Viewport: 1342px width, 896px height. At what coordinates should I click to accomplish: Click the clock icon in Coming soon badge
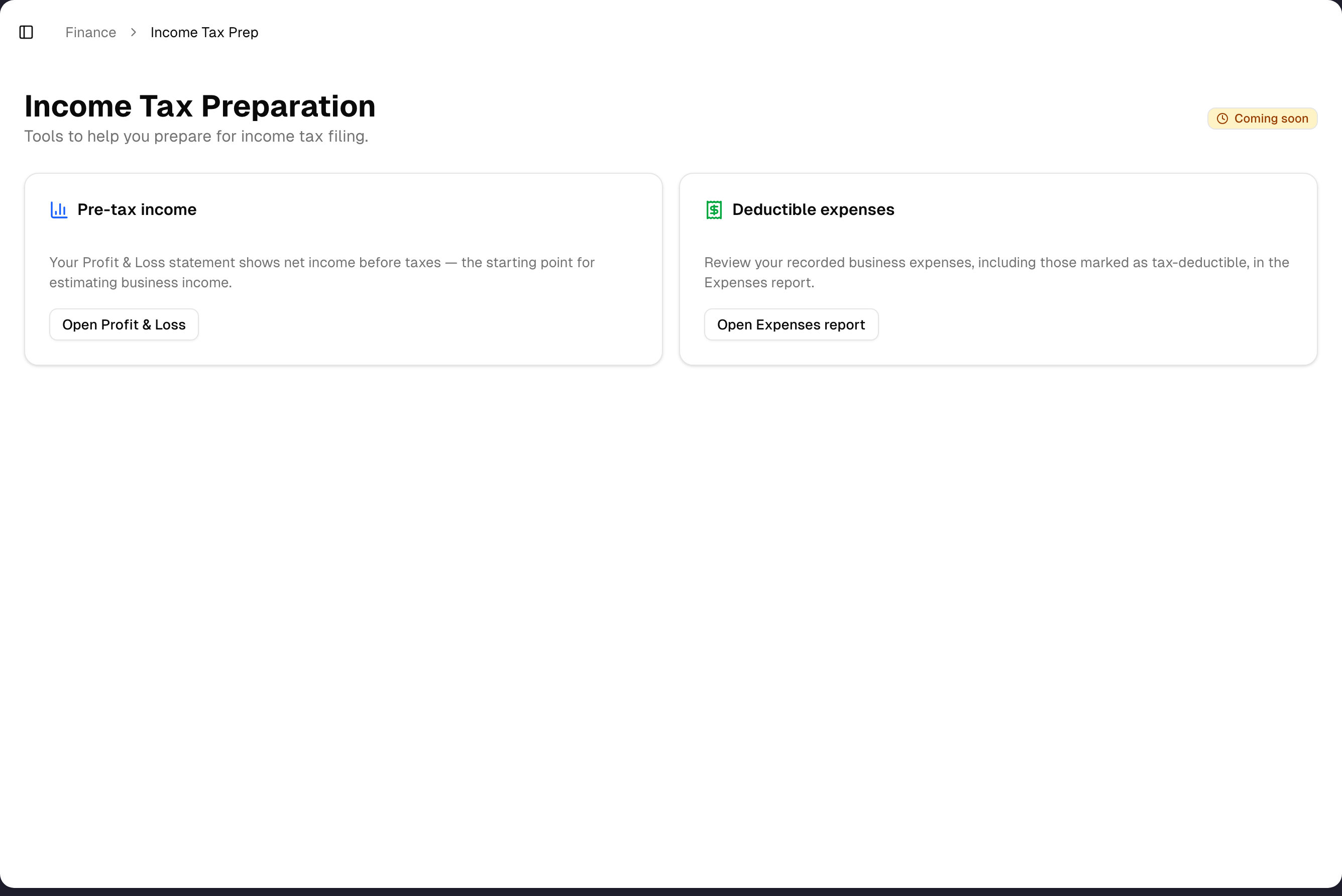(1222, 119)
